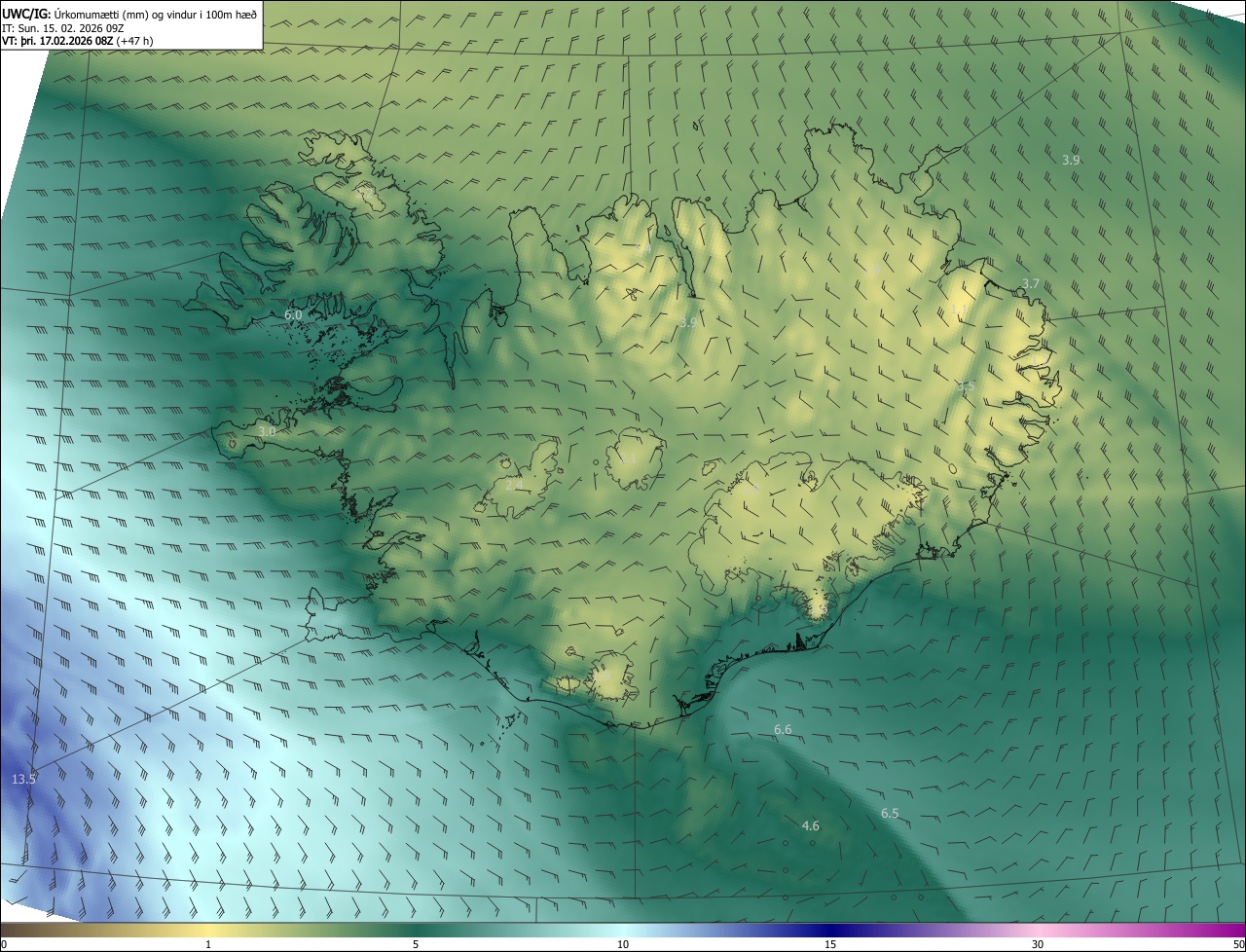Click the 3.0 value on Snæfellsnes peninsula
Screen dimensions: 1246x952
[x=268, y=431]
